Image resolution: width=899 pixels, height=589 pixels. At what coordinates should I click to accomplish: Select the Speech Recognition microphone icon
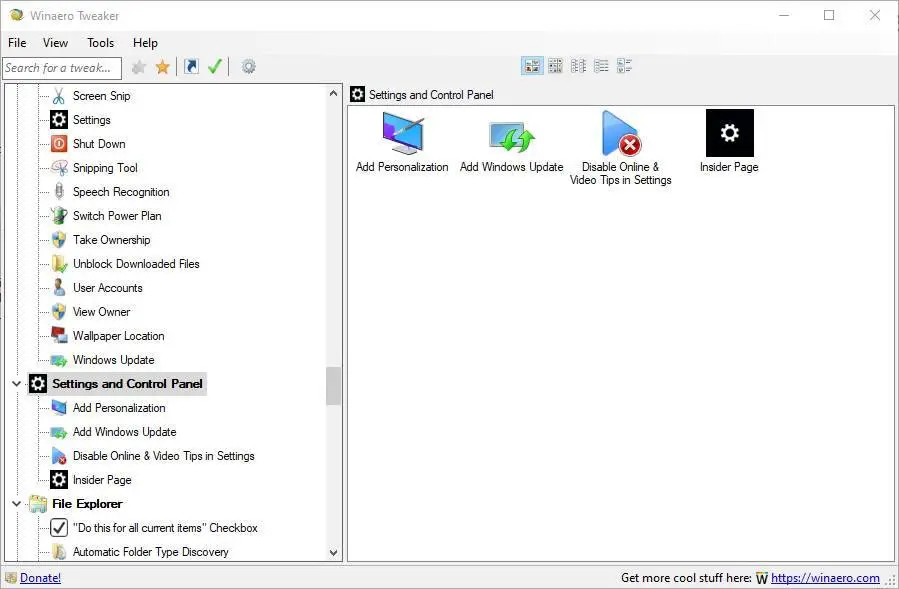tap(58, 192)
